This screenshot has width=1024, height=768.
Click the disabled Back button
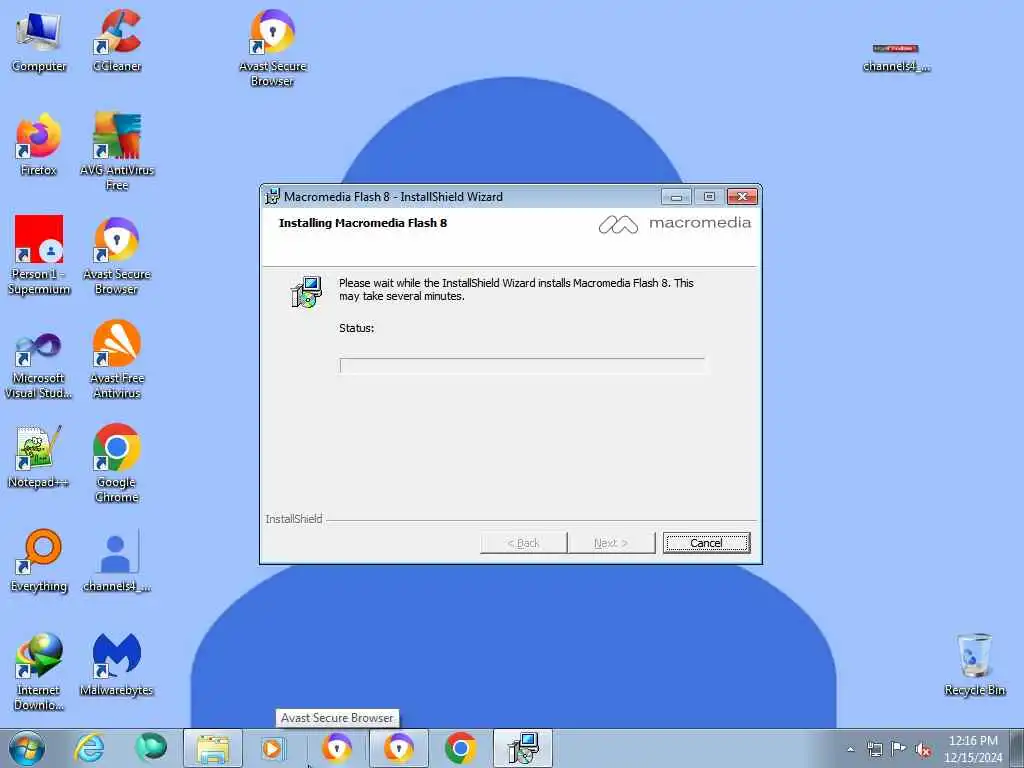524,543
